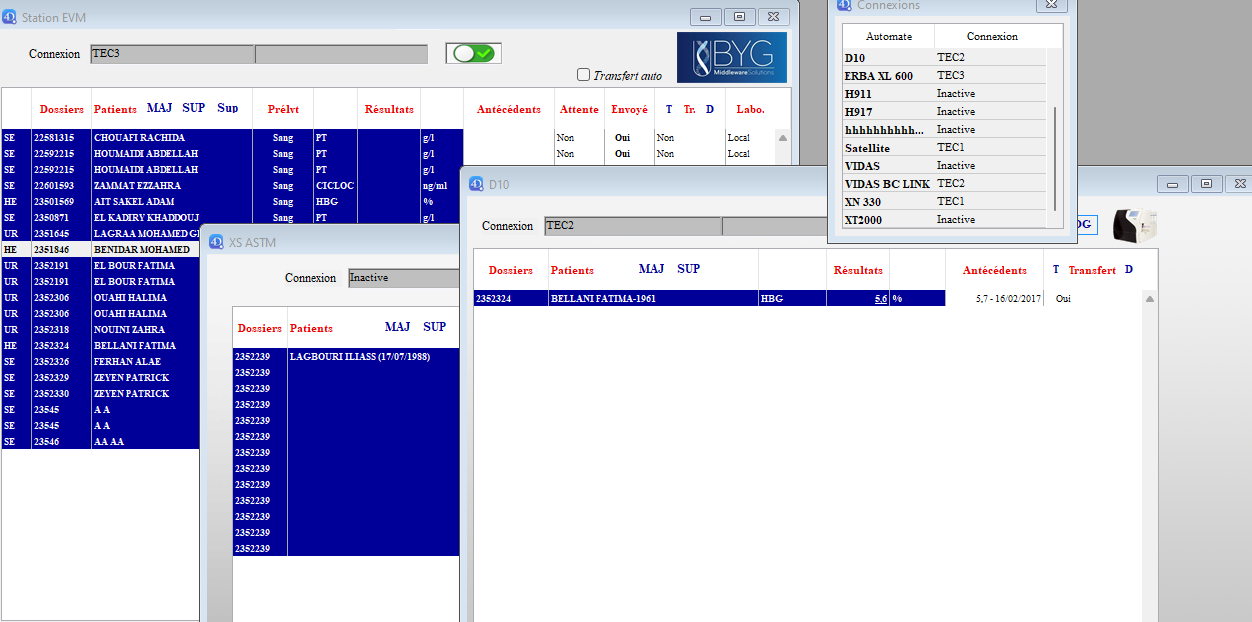Click SUP in the XS ASTM window

[x=434, y=327]
